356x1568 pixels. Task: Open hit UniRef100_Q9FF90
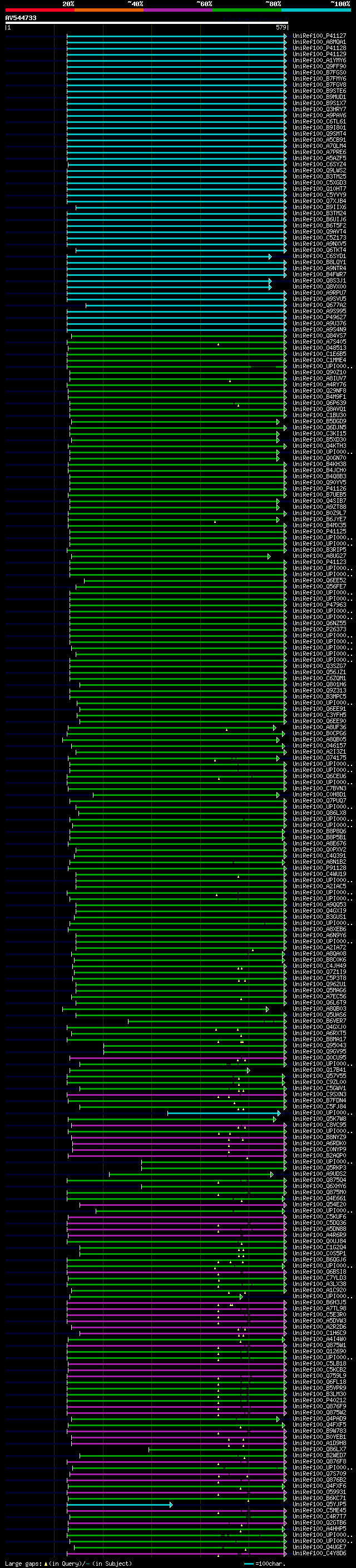coord(319,66)
